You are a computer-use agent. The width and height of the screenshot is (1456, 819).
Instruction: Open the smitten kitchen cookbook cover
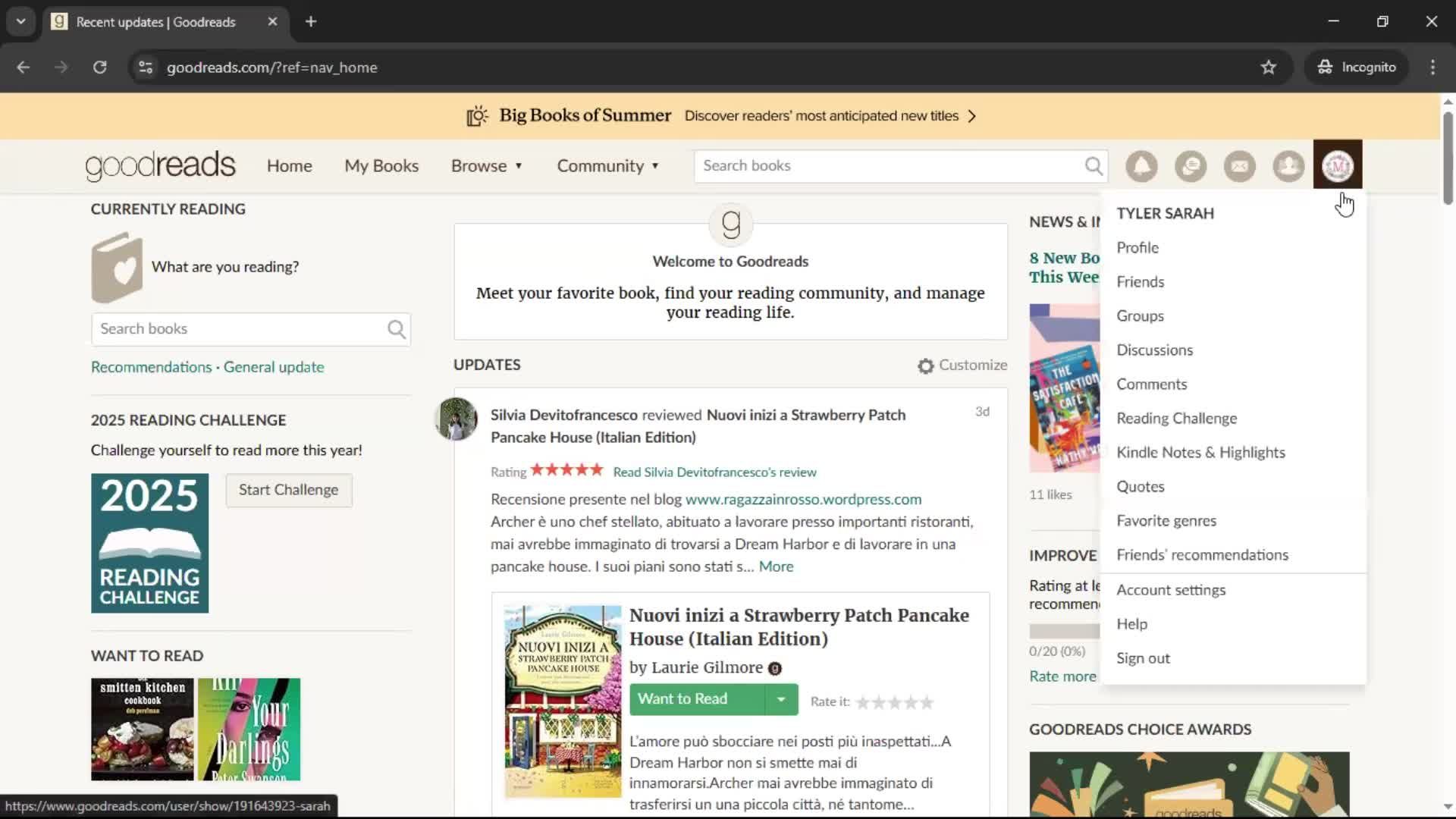[143, 730]
